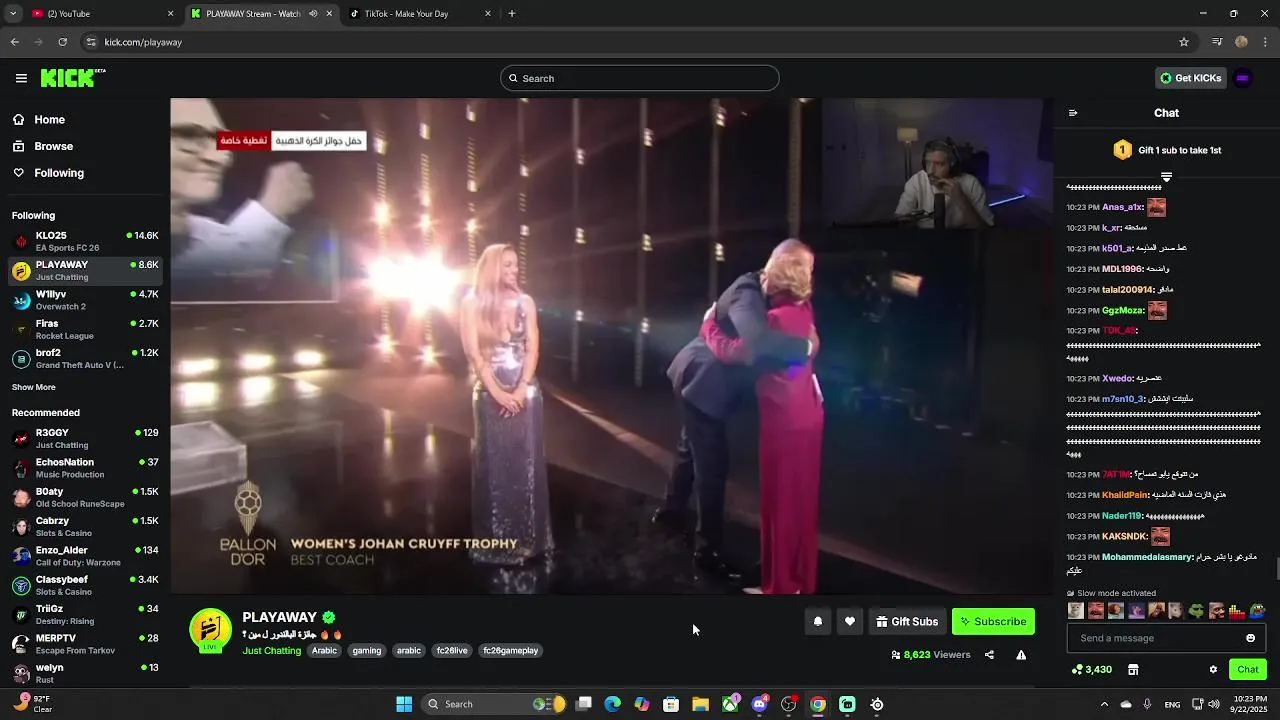Toggle microphone icon in system tray

[x=1147, y=704]
